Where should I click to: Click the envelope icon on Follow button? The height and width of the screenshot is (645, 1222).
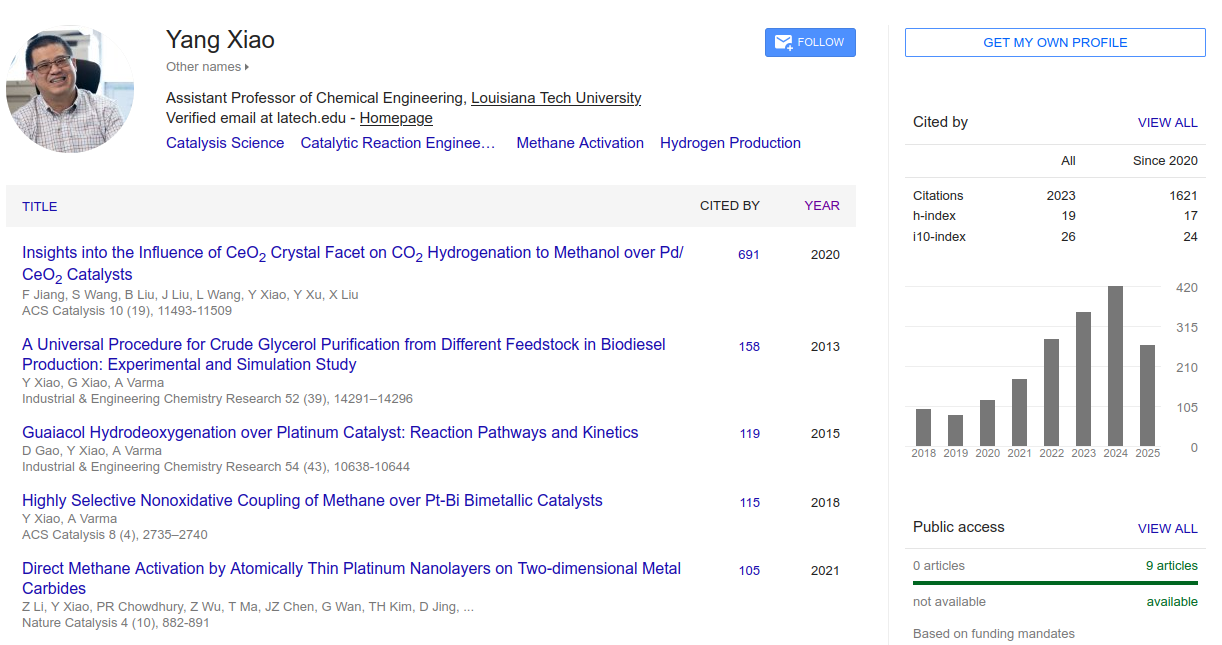click(783, 43)
